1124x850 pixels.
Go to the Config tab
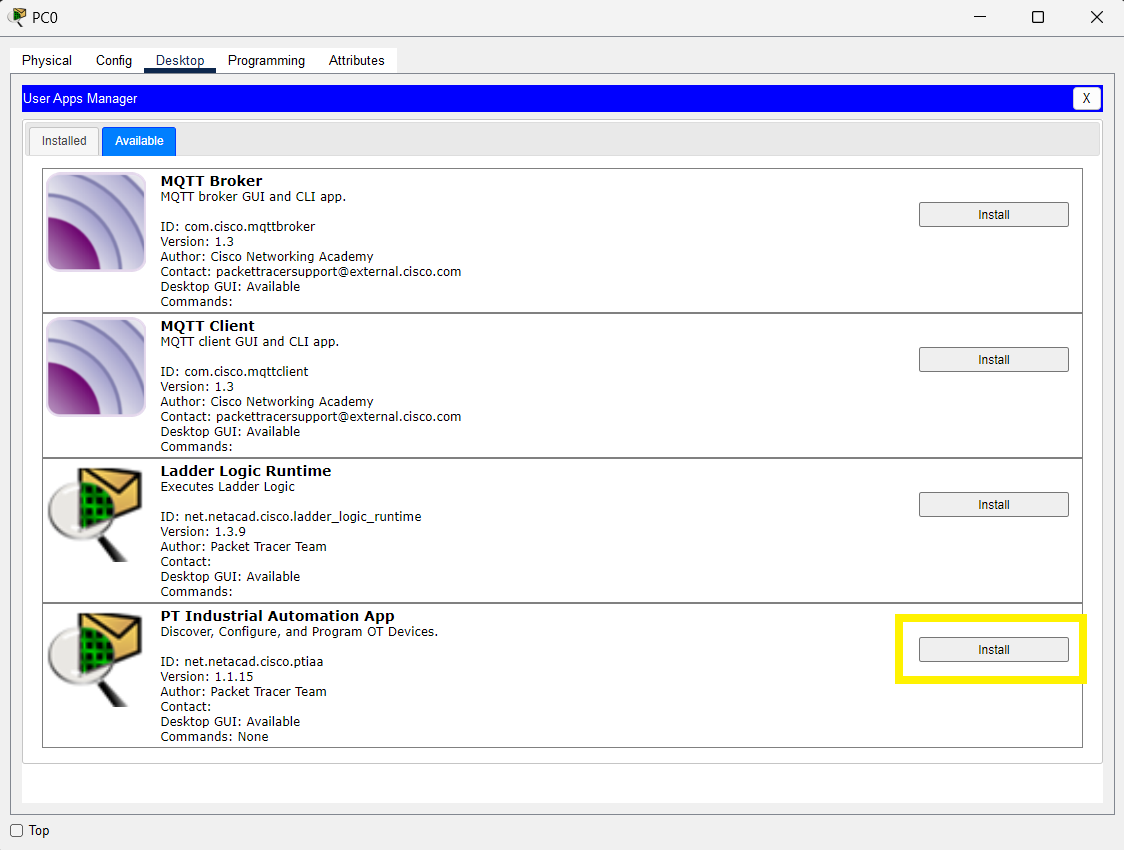pos(114,61)
